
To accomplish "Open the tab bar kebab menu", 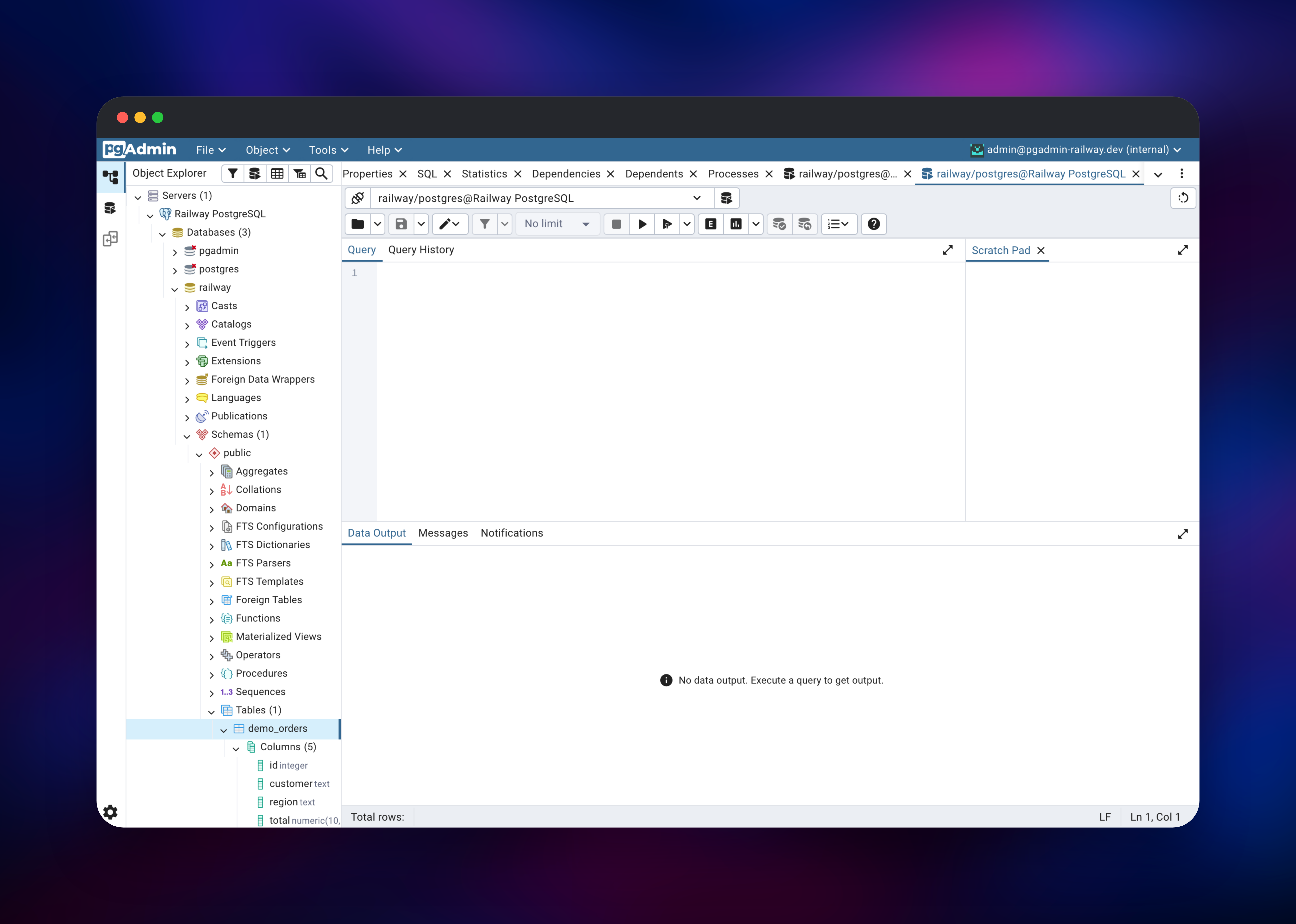I will tap(1182, 174).
